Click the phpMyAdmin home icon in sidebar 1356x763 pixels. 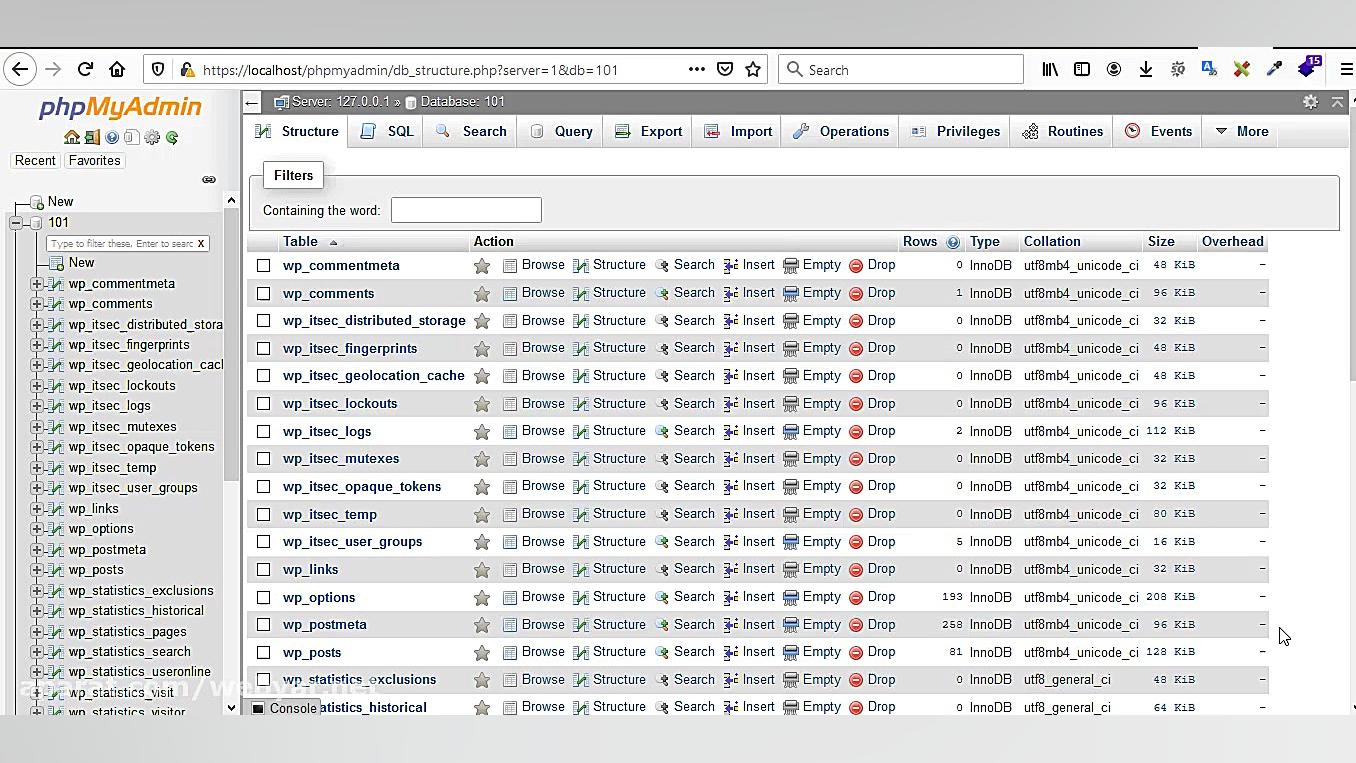pyautogui.click(x=71, y=137)
